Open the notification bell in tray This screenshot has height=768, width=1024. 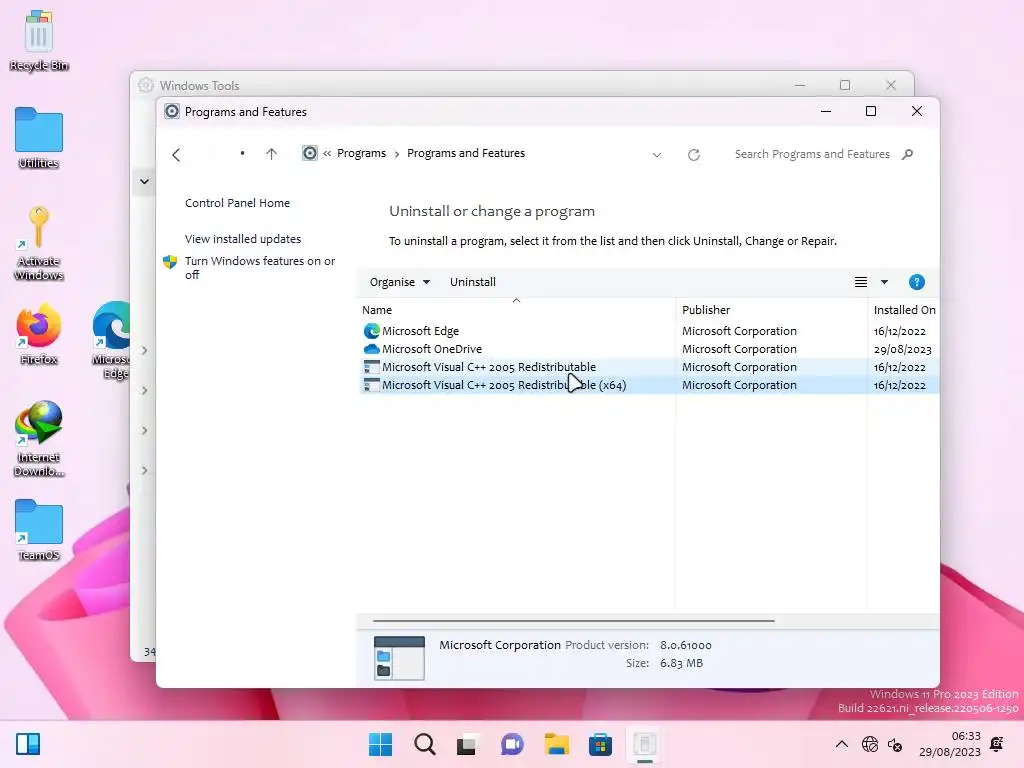point(997,744)
